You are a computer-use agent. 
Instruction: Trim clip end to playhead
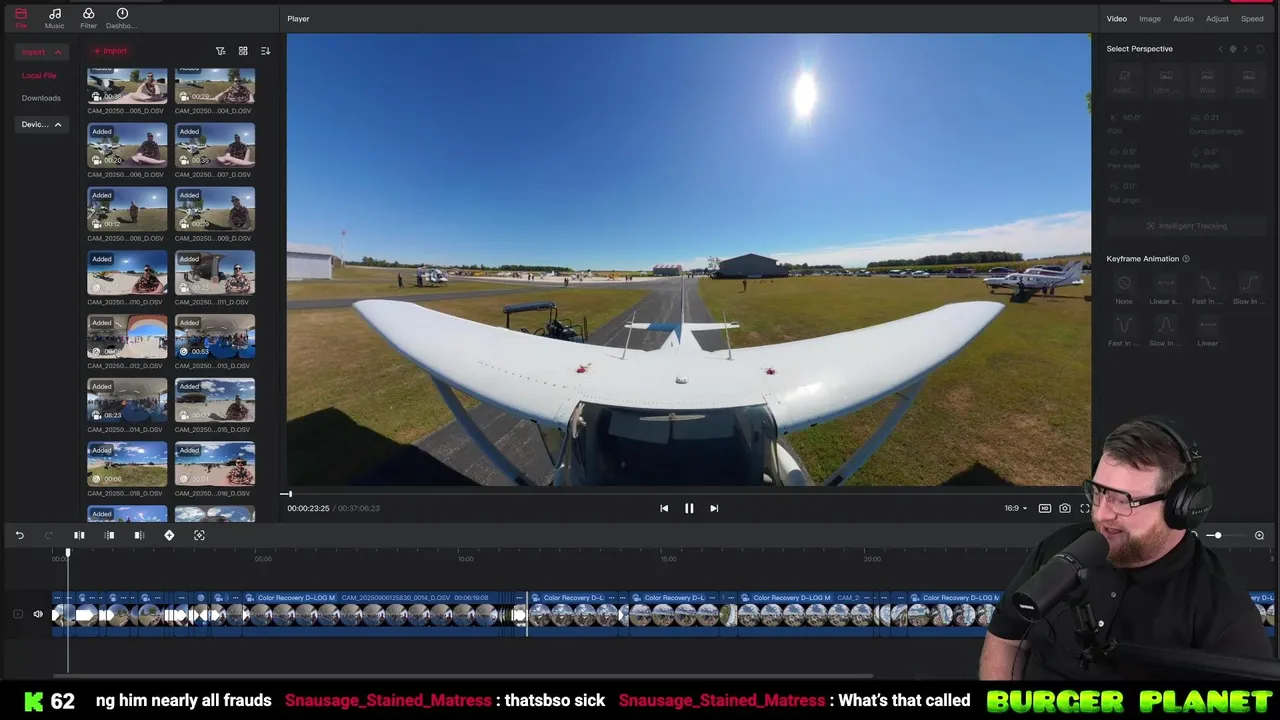pyautogui.click(x=139, y=536)
